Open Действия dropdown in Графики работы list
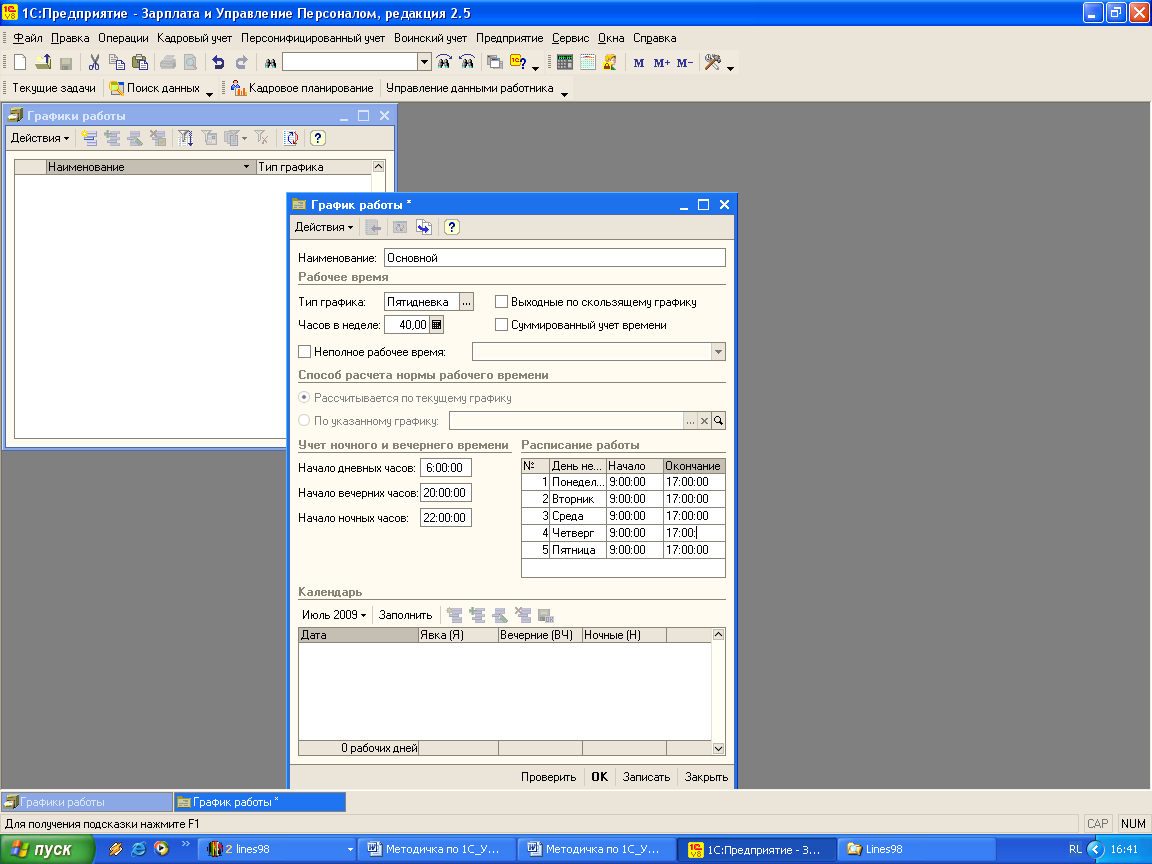This screenshot has width=1152, height=864. (40, 138)
